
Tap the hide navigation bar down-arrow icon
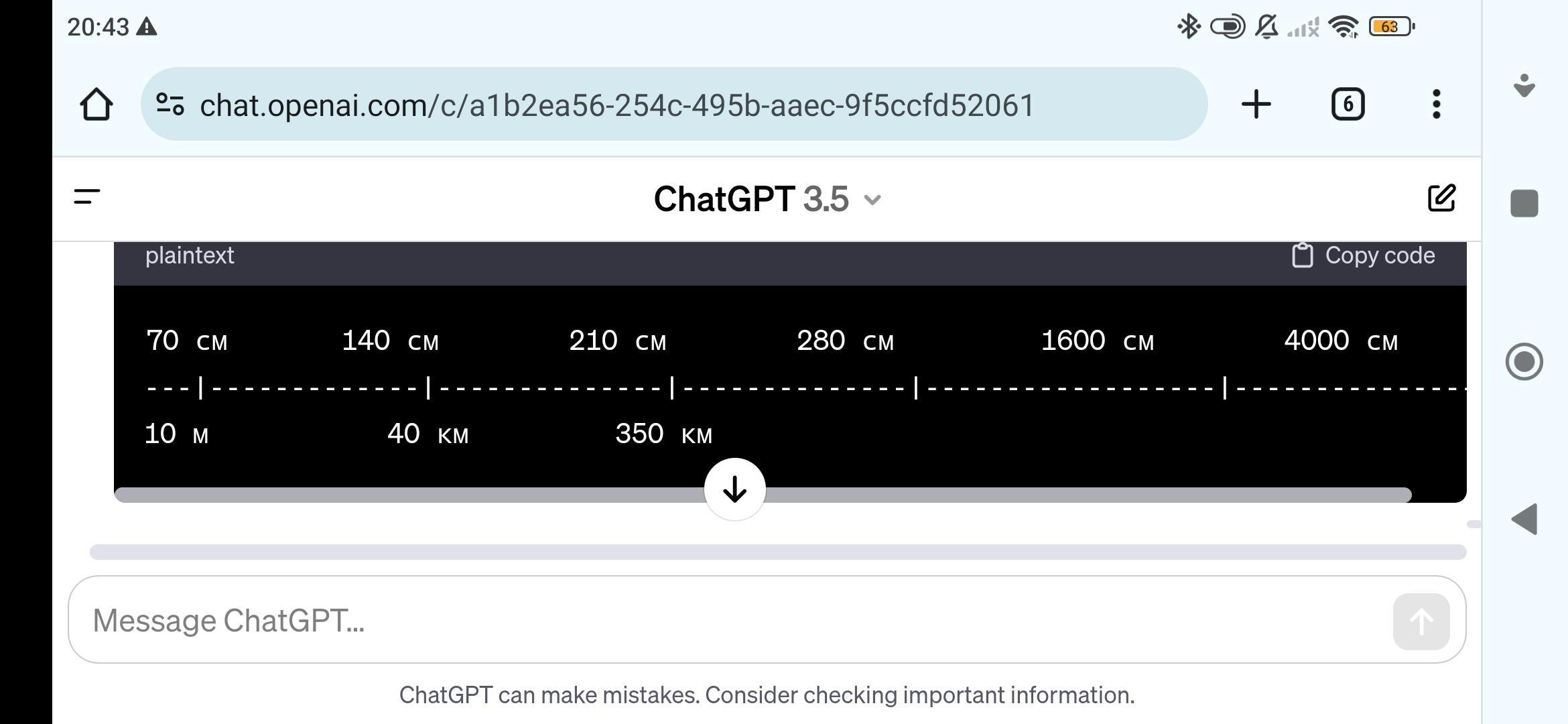click(x=1524, y=85)
